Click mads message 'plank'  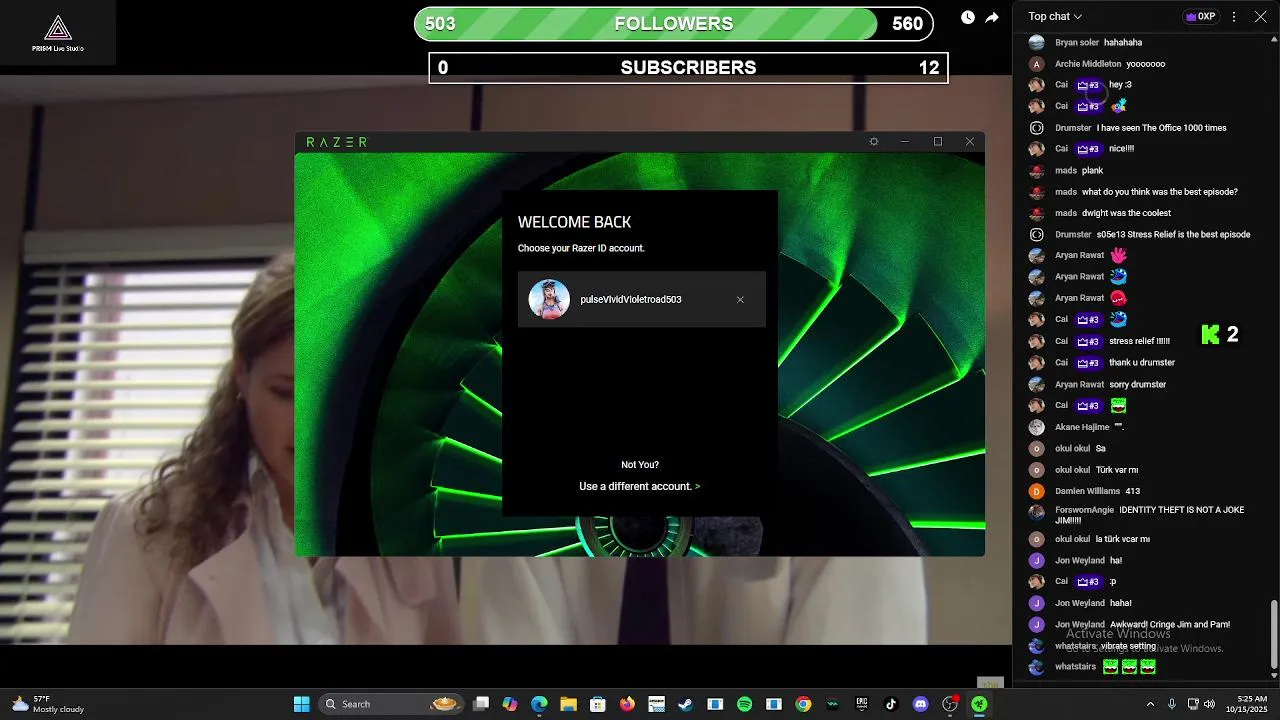click(1092, 171)
